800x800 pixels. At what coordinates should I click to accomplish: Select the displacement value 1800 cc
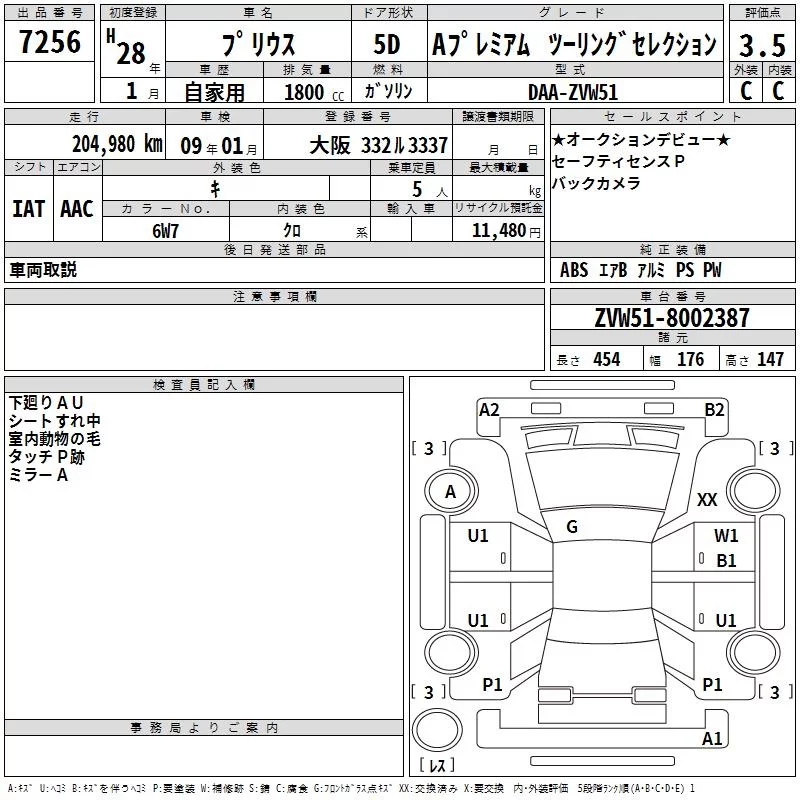click(314, 93)
